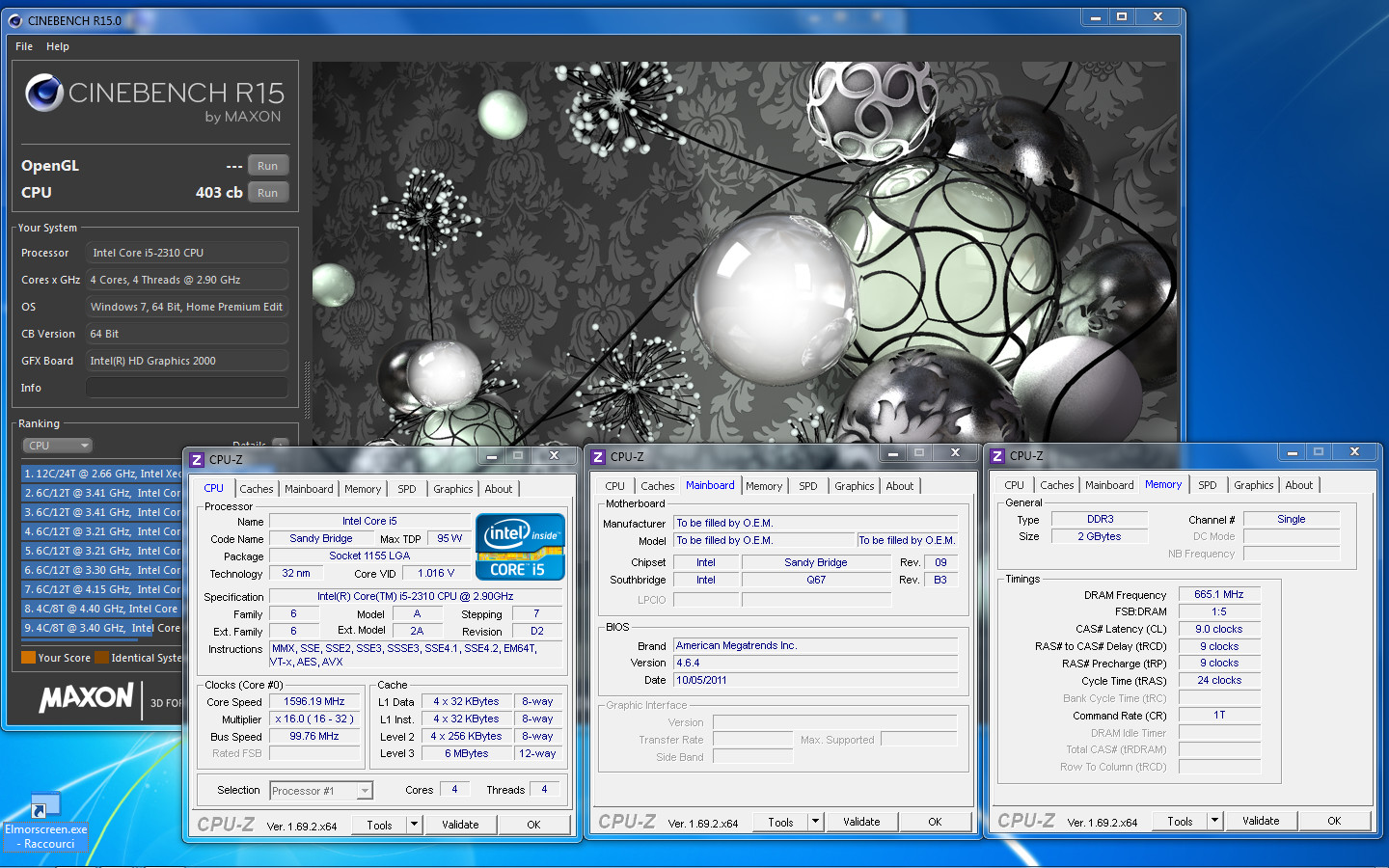Minimize the CPU-Z Memory window
The height and width of the screenshot is (868, 1389).
1292,452
